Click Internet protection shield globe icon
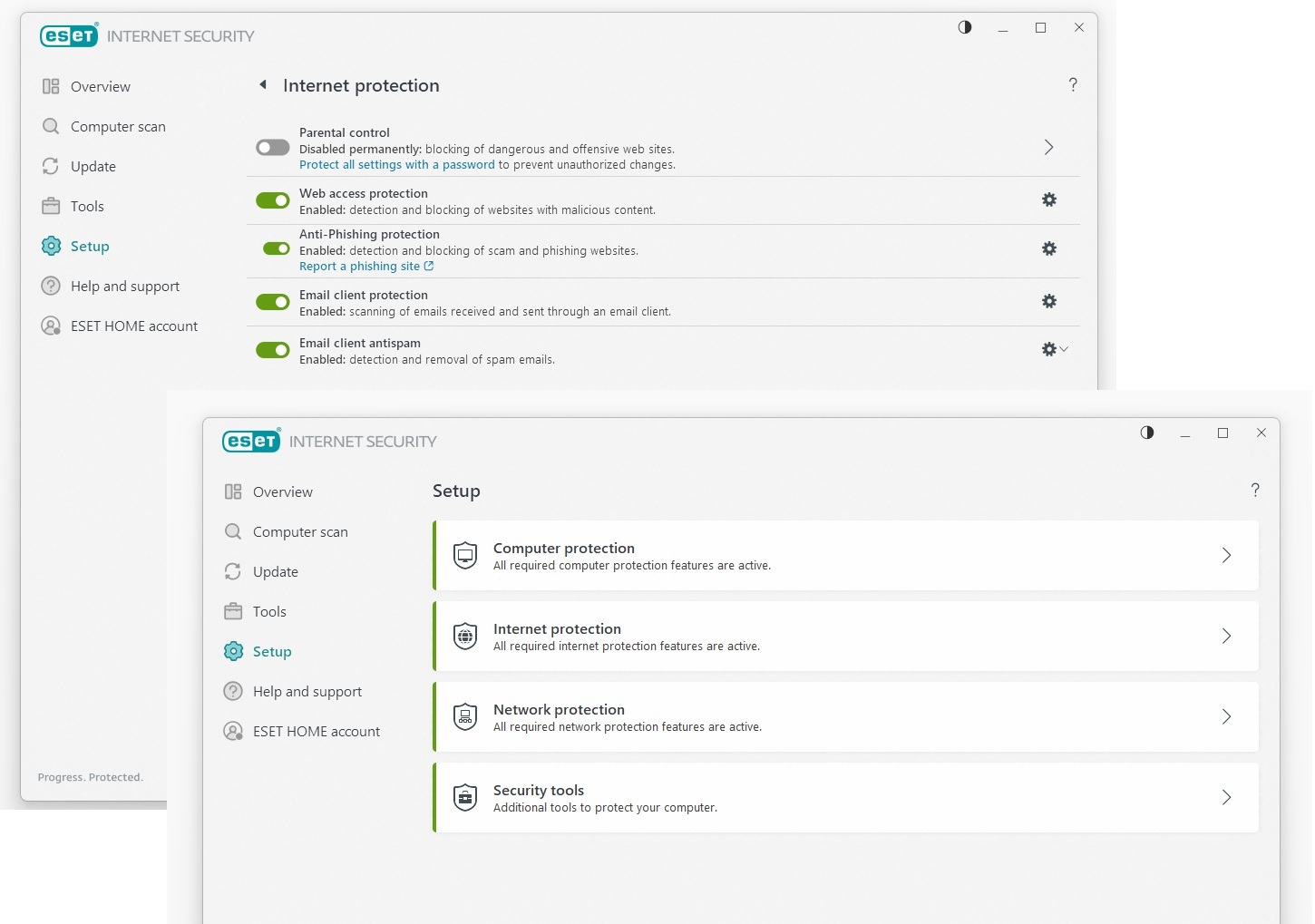This screenshot has width=1315, height=924. pyautogui.click(x=465, y=637)
